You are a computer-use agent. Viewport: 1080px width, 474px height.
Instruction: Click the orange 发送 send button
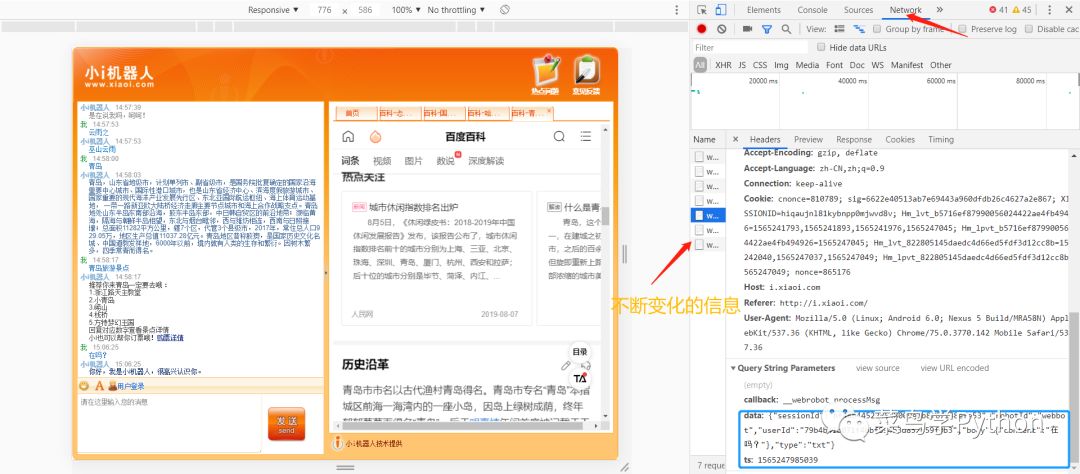(x=287, y=424)
